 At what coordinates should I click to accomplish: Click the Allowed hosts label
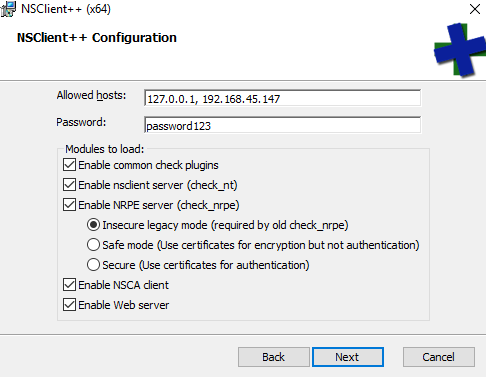click(x=91, y=95)
